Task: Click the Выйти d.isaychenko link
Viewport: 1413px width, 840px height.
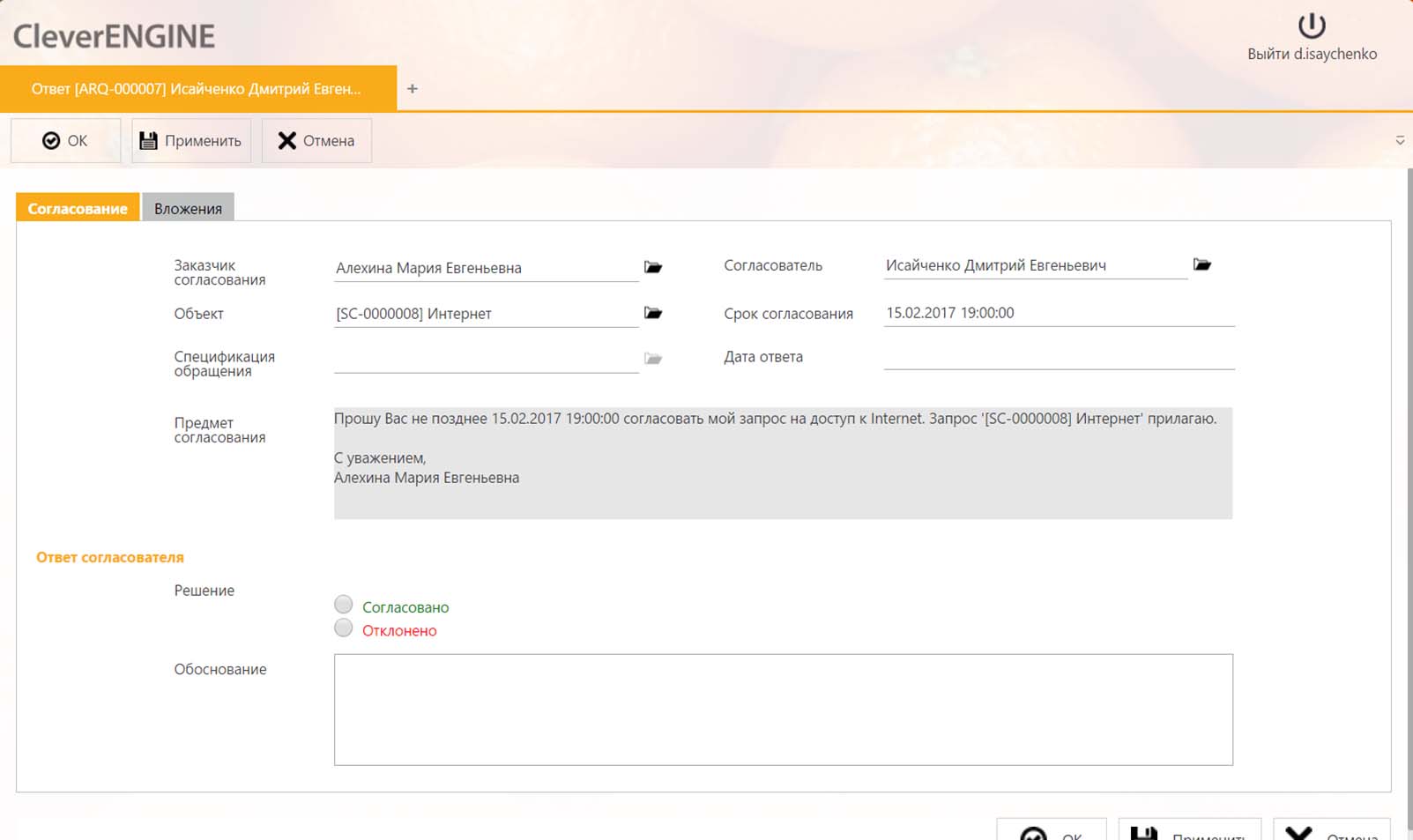Action: tap(1312, 54)
